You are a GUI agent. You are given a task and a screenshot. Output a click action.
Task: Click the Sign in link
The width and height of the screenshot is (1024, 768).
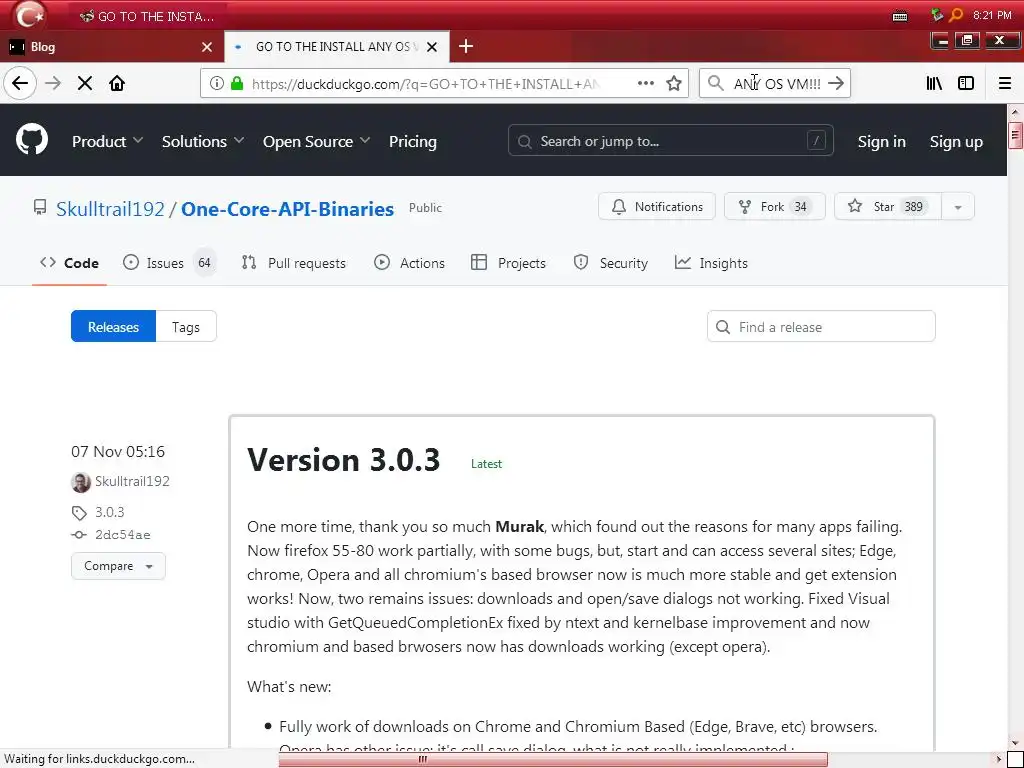(x=882, y=142)
